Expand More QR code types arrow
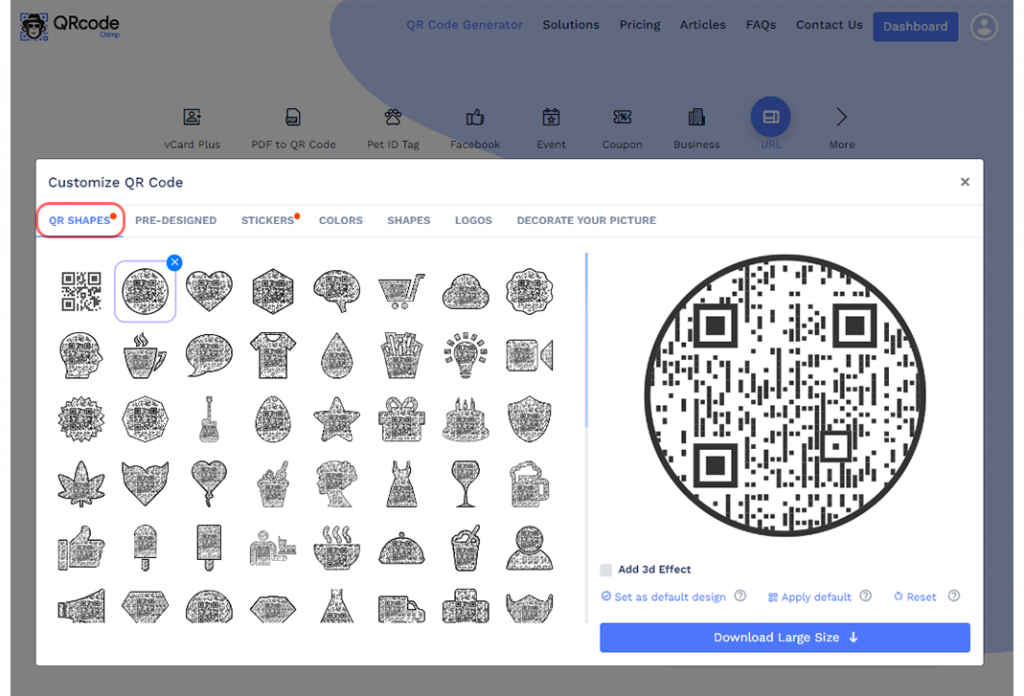The height and width of the screenshot is (696, 1024). [841, 117]
